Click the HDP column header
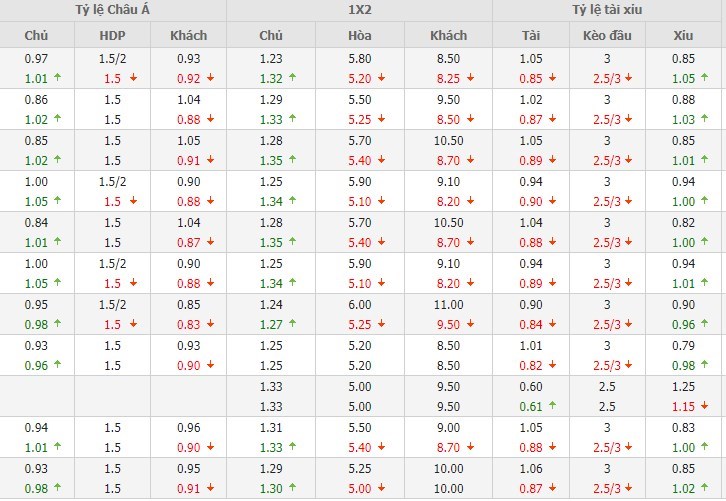 click(113, 36)
